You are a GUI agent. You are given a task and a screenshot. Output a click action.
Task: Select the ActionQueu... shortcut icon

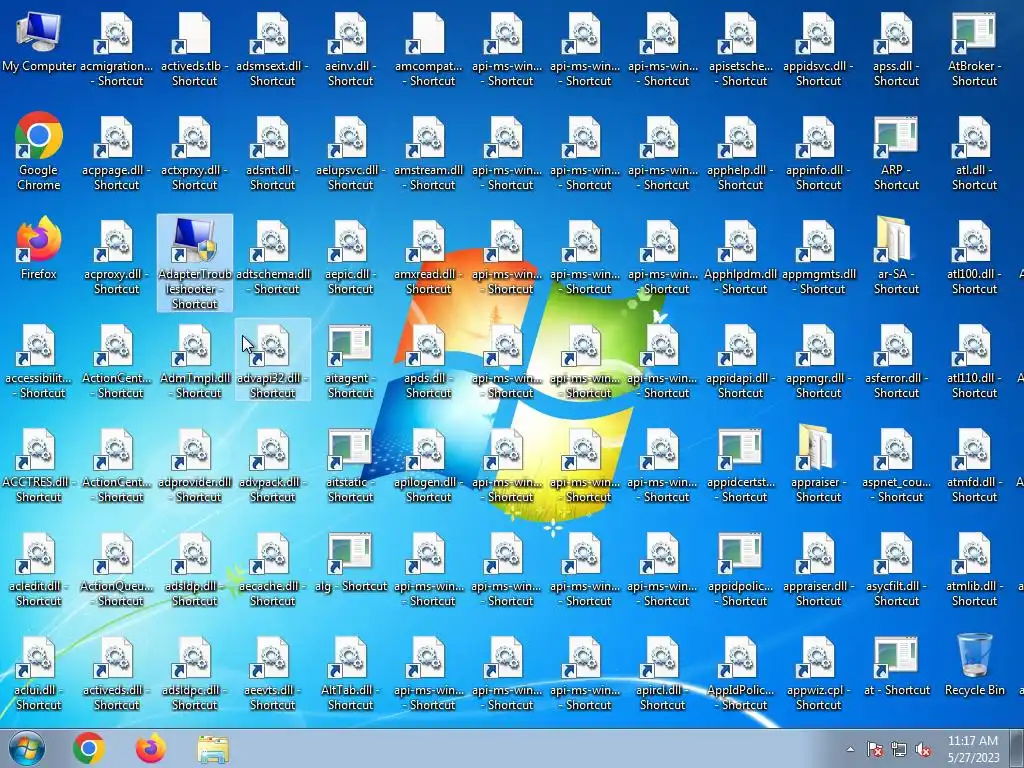tap(116, 568)
